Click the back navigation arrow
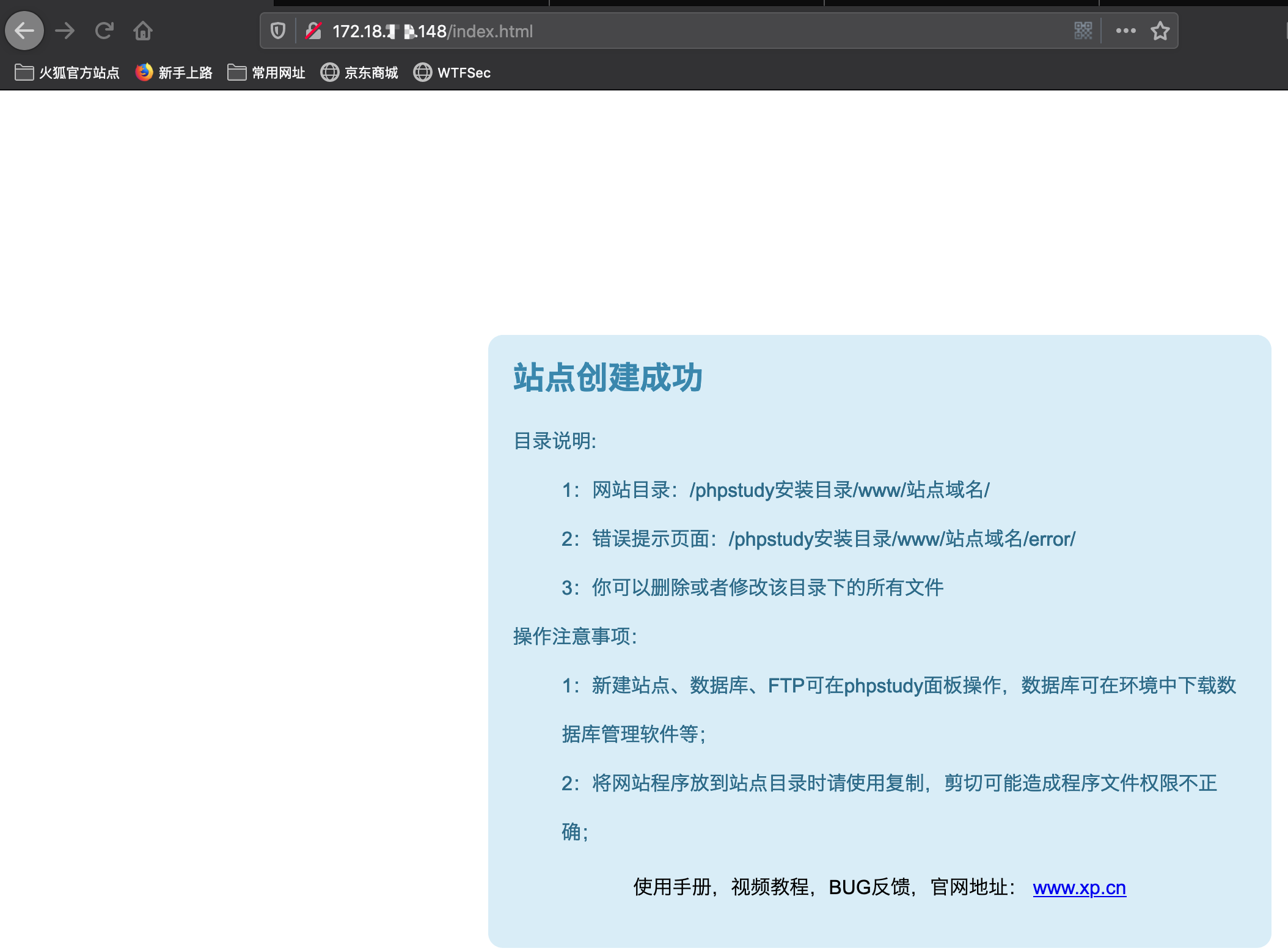This screenshot has height=951, width=1288. pyautogui.click(x=24, y=31)
